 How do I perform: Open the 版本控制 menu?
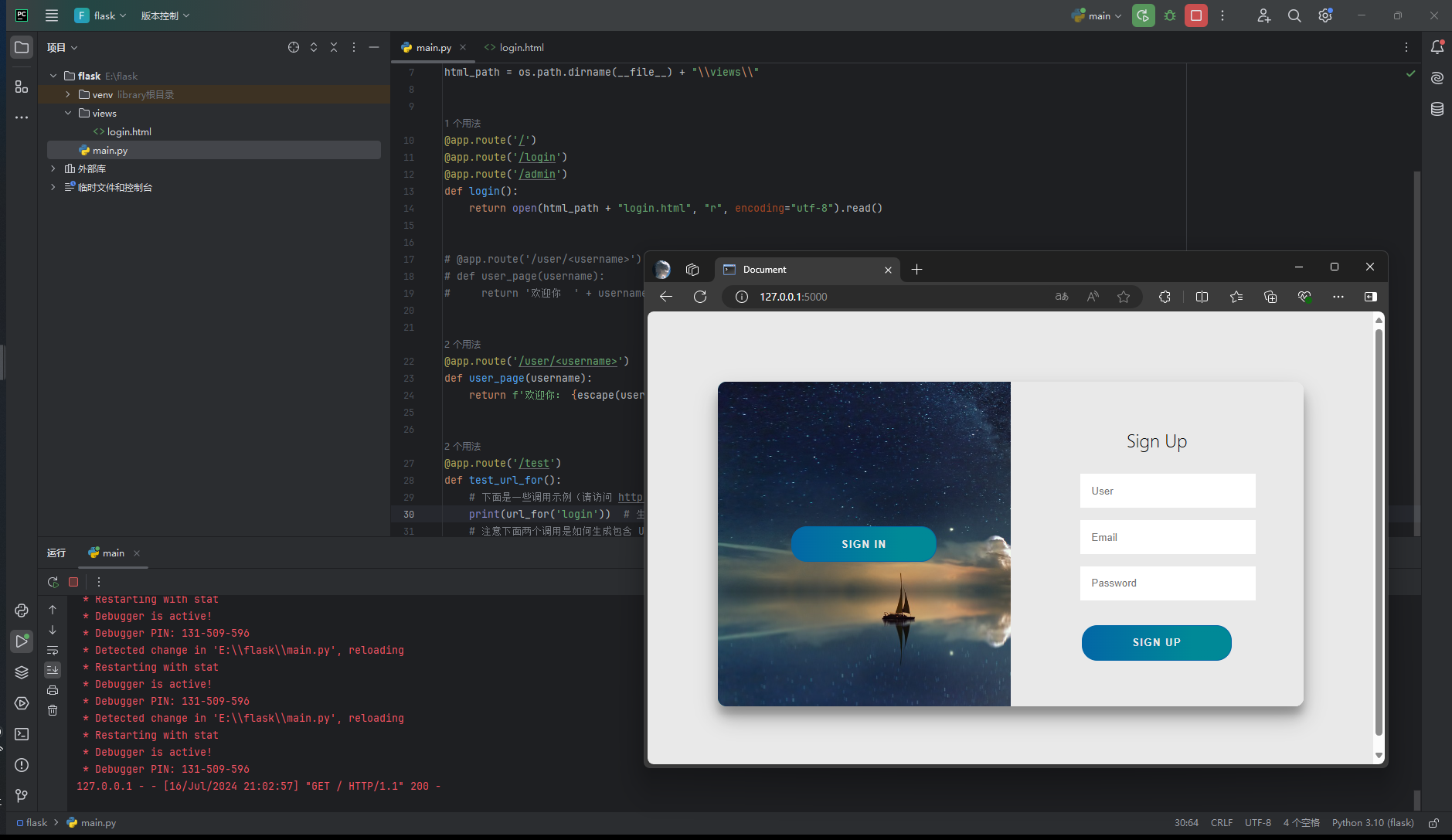coord(165,15)
